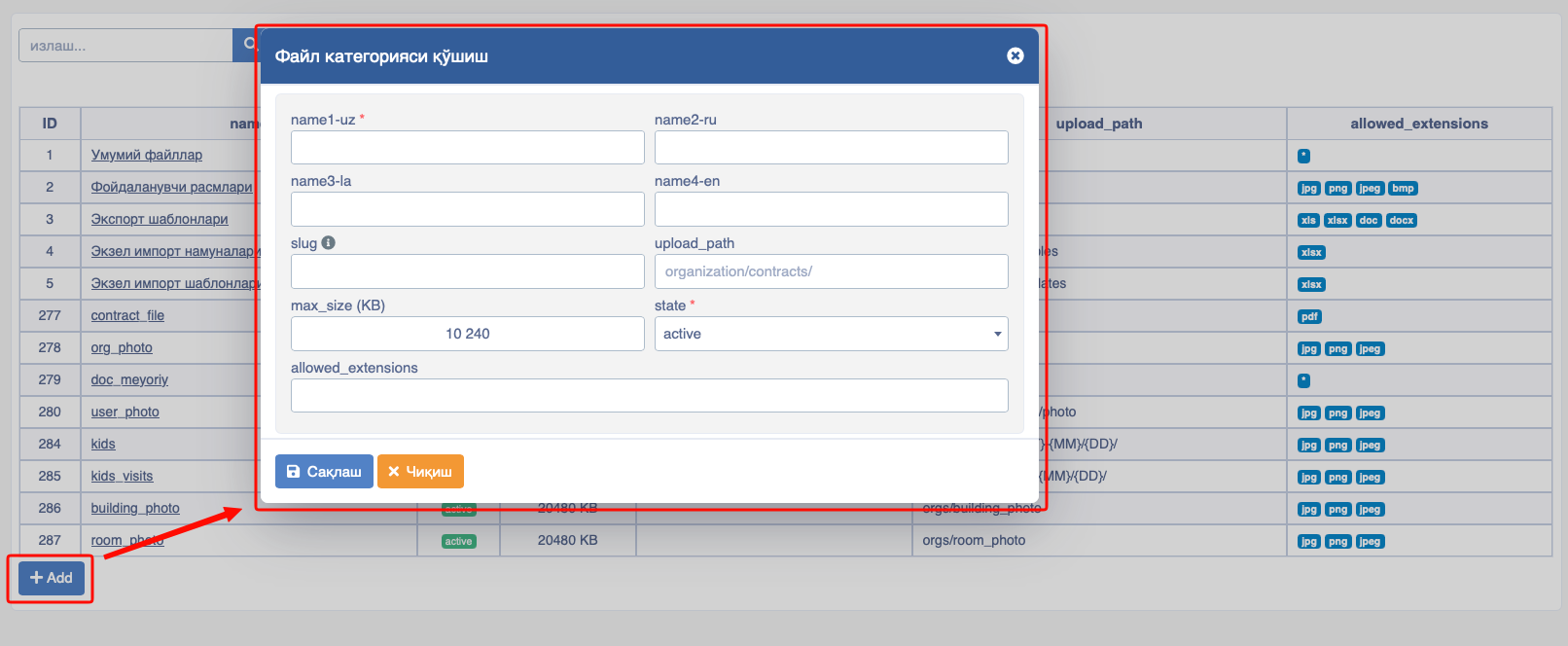Screen dimensions: 1568x646
Task: Open the doc_meyoriy link
Action: tap(129, 379)
